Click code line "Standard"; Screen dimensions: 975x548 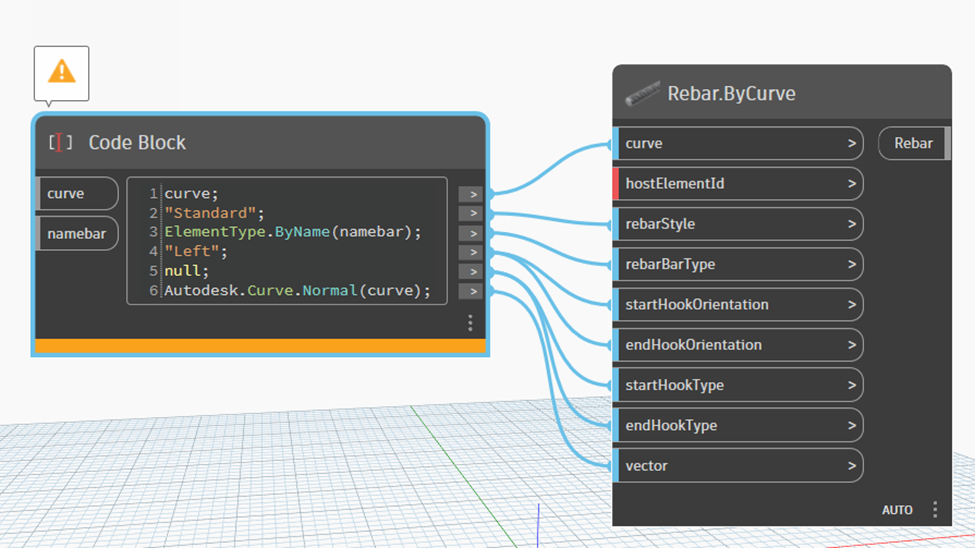215,213
